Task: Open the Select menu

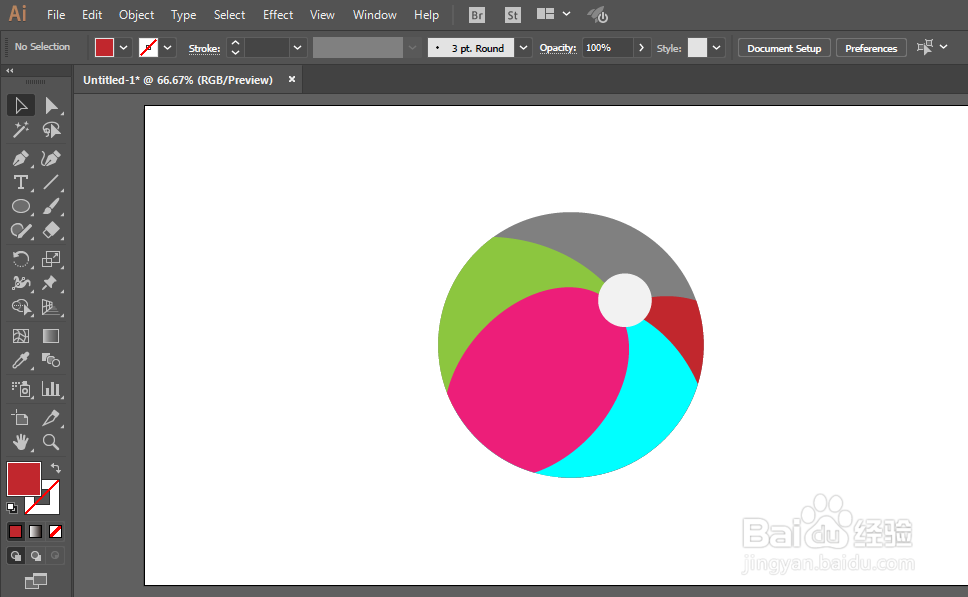Action: click(229, 15)
